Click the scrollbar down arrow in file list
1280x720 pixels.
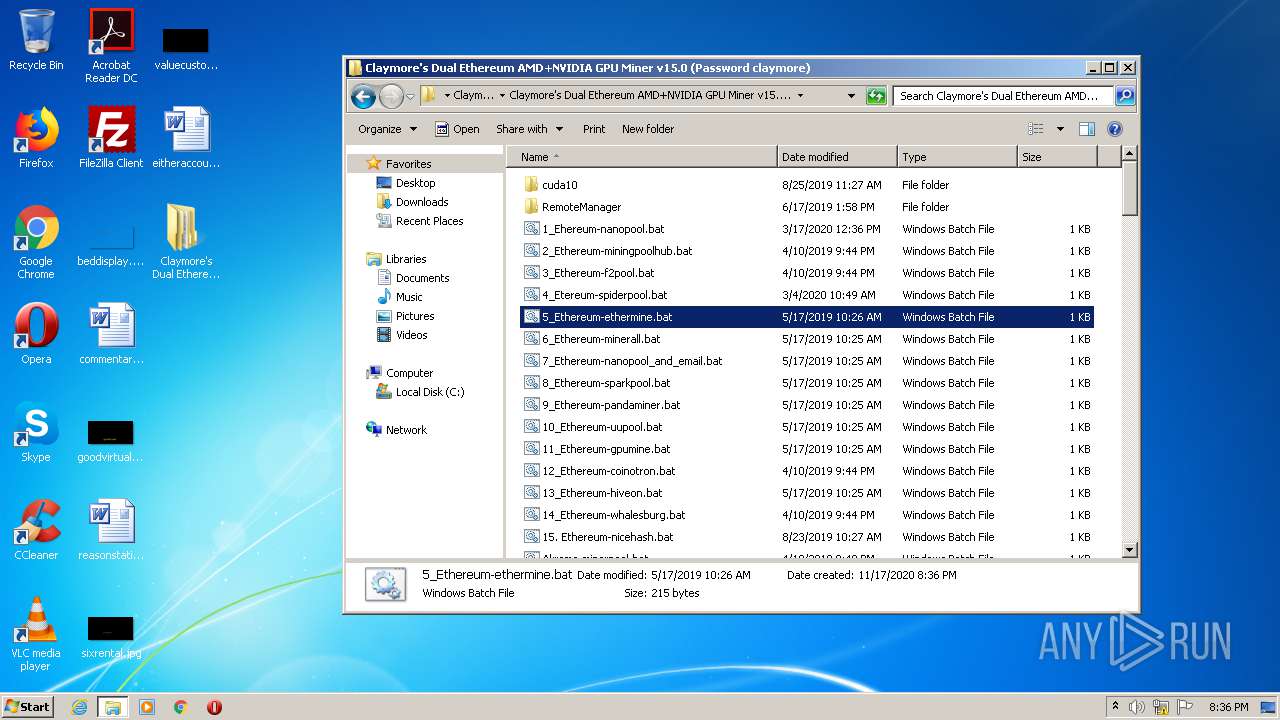pos(1130,550)
